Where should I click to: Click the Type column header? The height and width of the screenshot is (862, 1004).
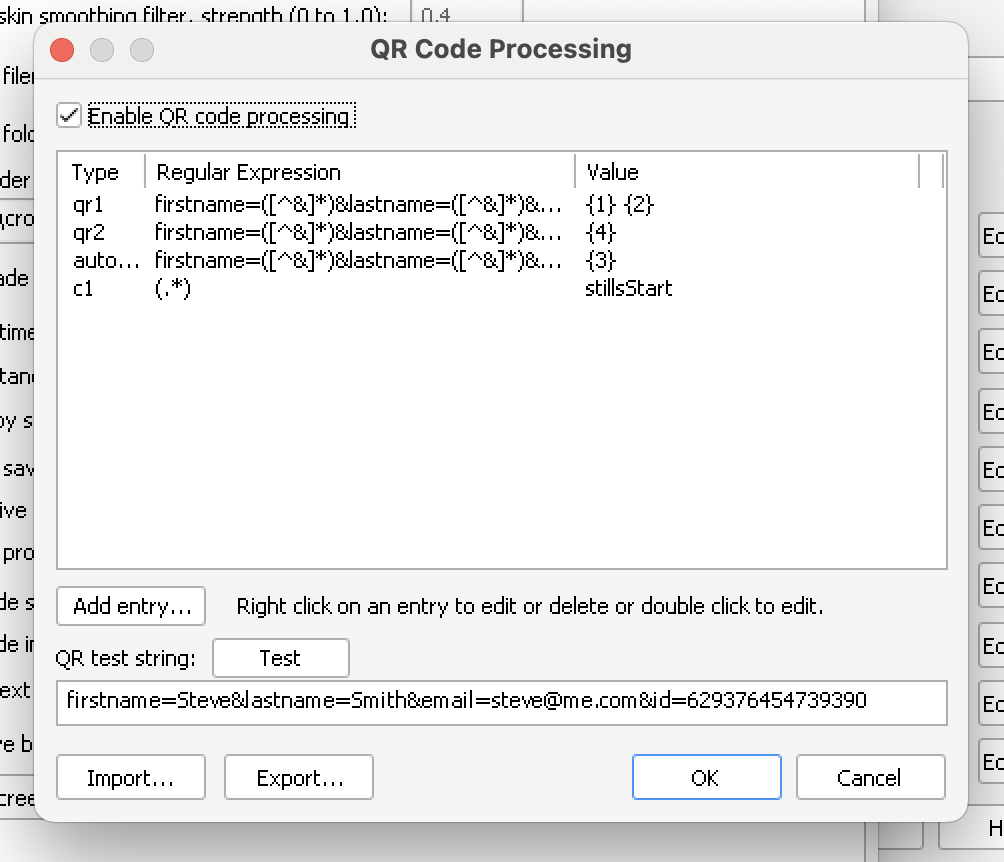(96, 173)
